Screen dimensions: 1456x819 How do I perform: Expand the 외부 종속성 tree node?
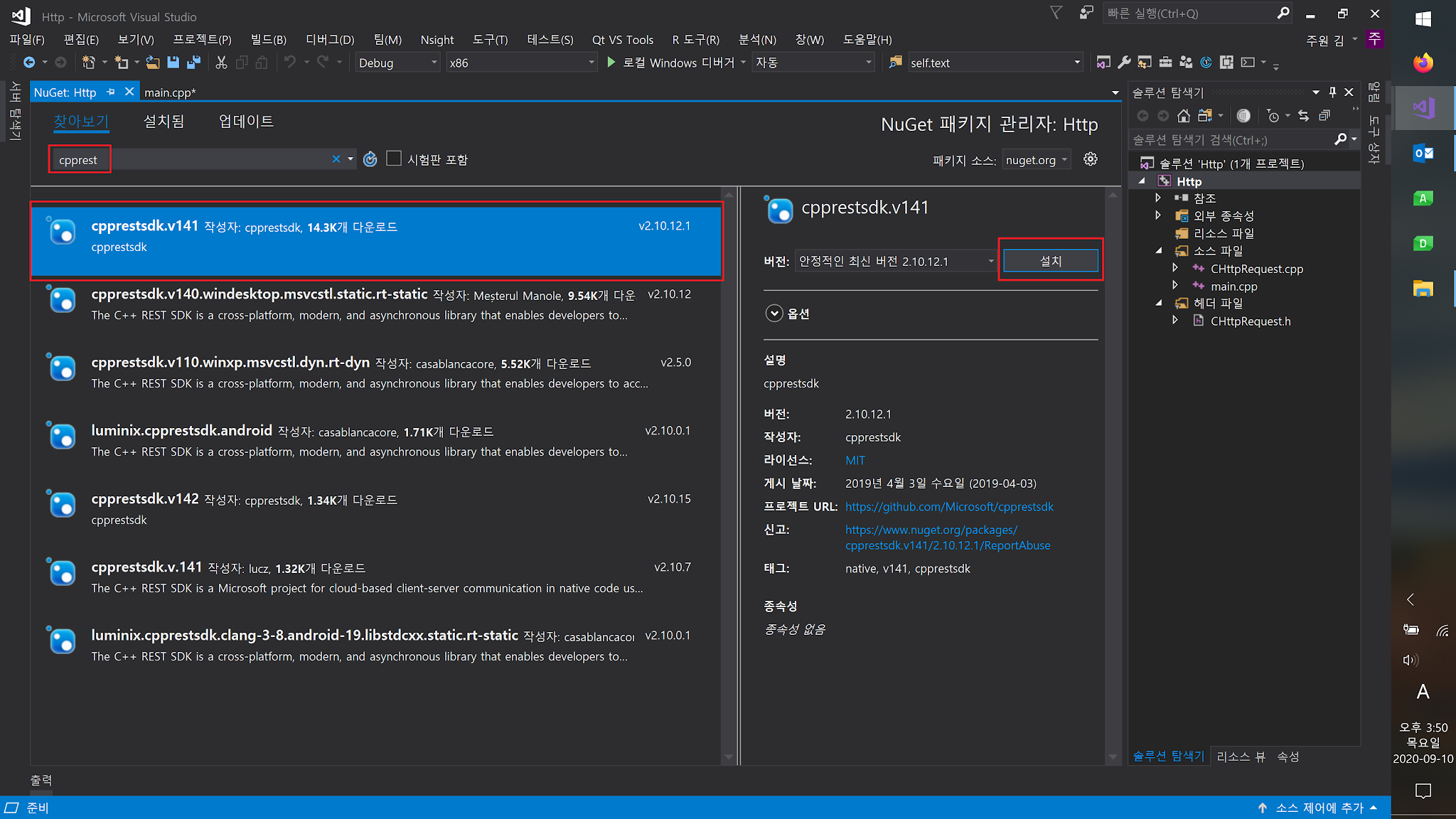[x=1157, y=215]
